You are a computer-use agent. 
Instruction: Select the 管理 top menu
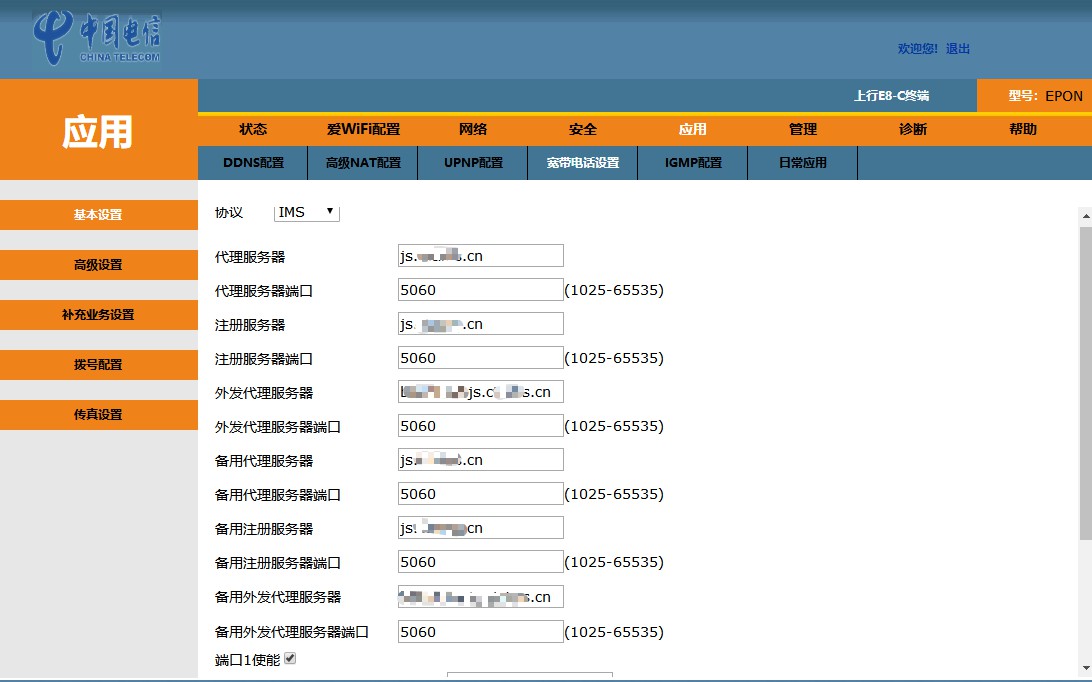coord(803,129)
